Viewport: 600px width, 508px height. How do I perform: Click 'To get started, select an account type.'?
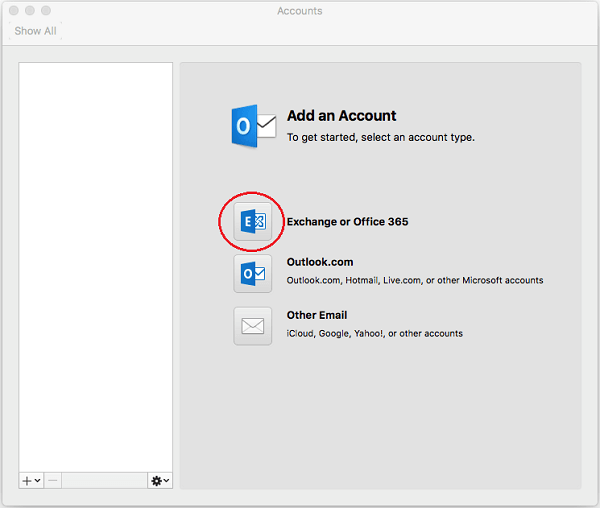[381, 137]
